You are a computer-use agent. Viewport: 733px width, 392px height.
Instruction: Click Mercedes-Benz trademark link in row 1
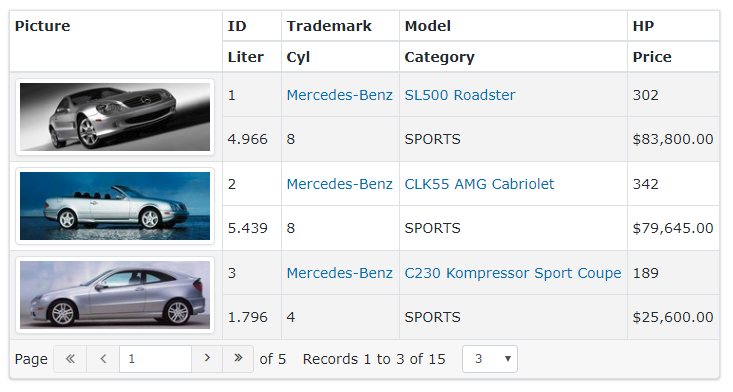339,95
